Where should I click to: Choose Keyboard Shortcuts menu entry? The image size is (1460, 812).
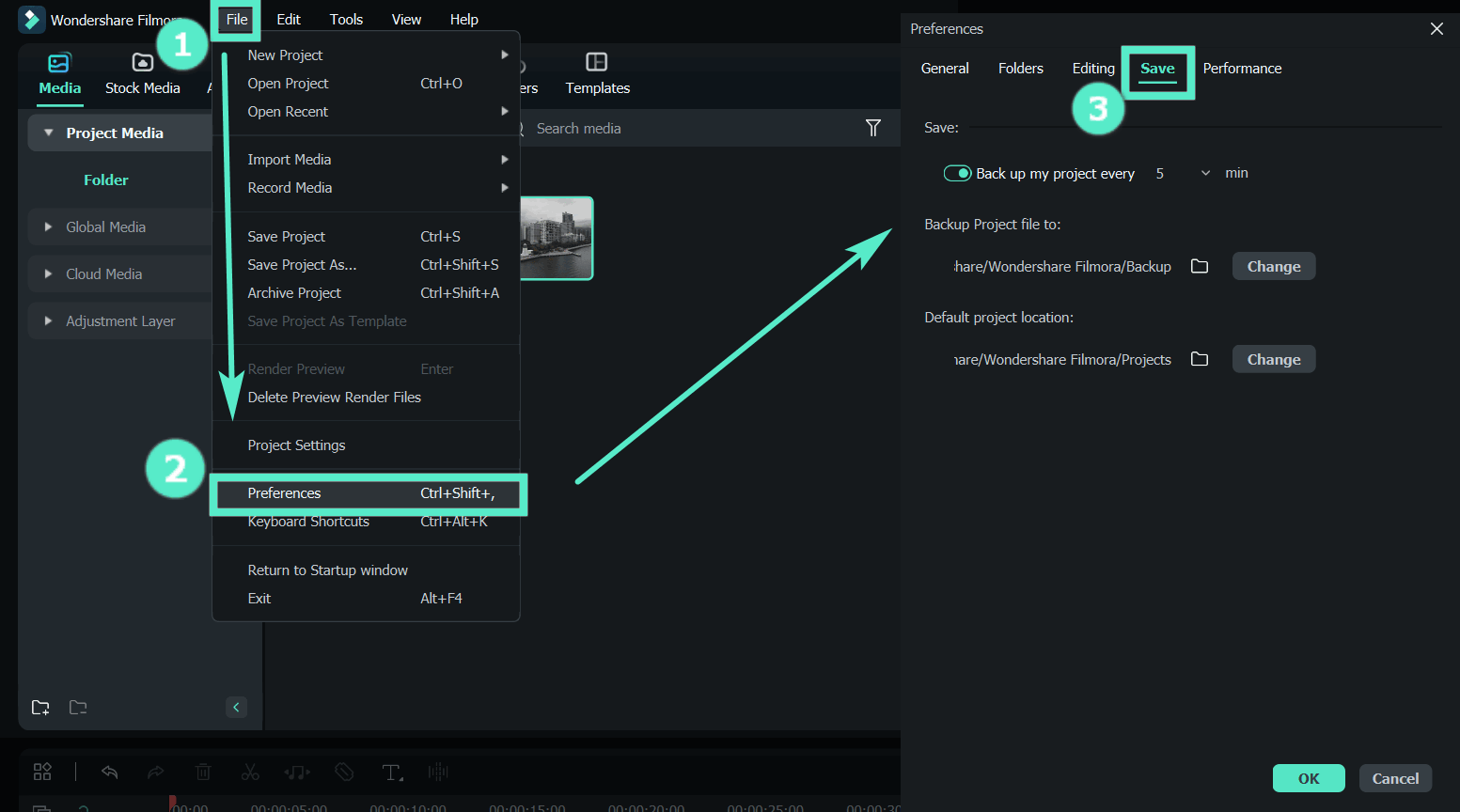pyautogui.click(x=367, y=522)
